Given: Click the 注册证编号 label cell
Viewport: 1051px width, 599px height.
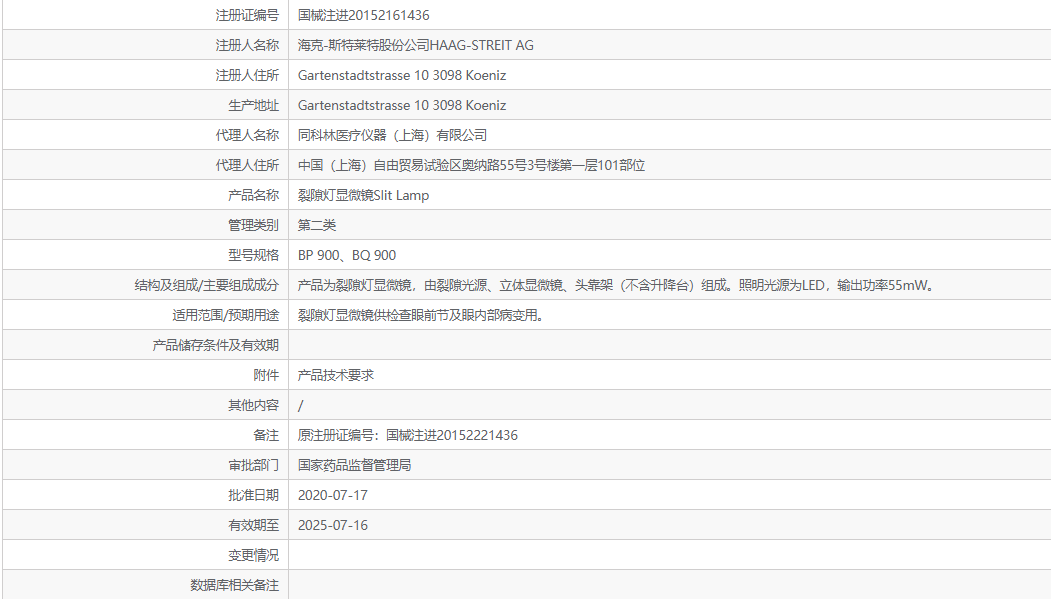Looking at the screenshot, I should coord(247,15).
